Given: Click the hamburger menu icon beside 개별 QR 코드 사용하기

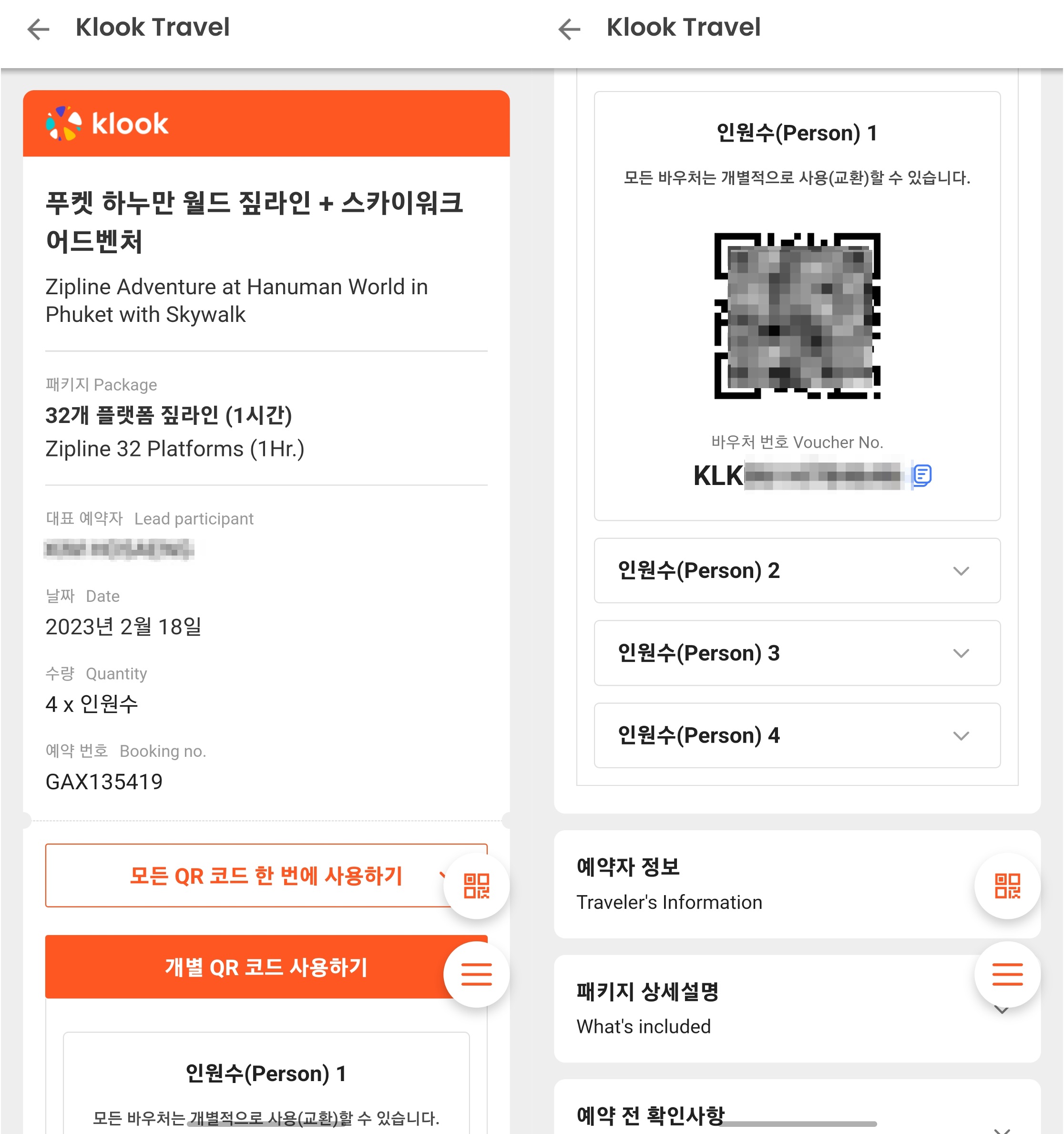Looking at the screenshot, I should [x=477, y=975].
